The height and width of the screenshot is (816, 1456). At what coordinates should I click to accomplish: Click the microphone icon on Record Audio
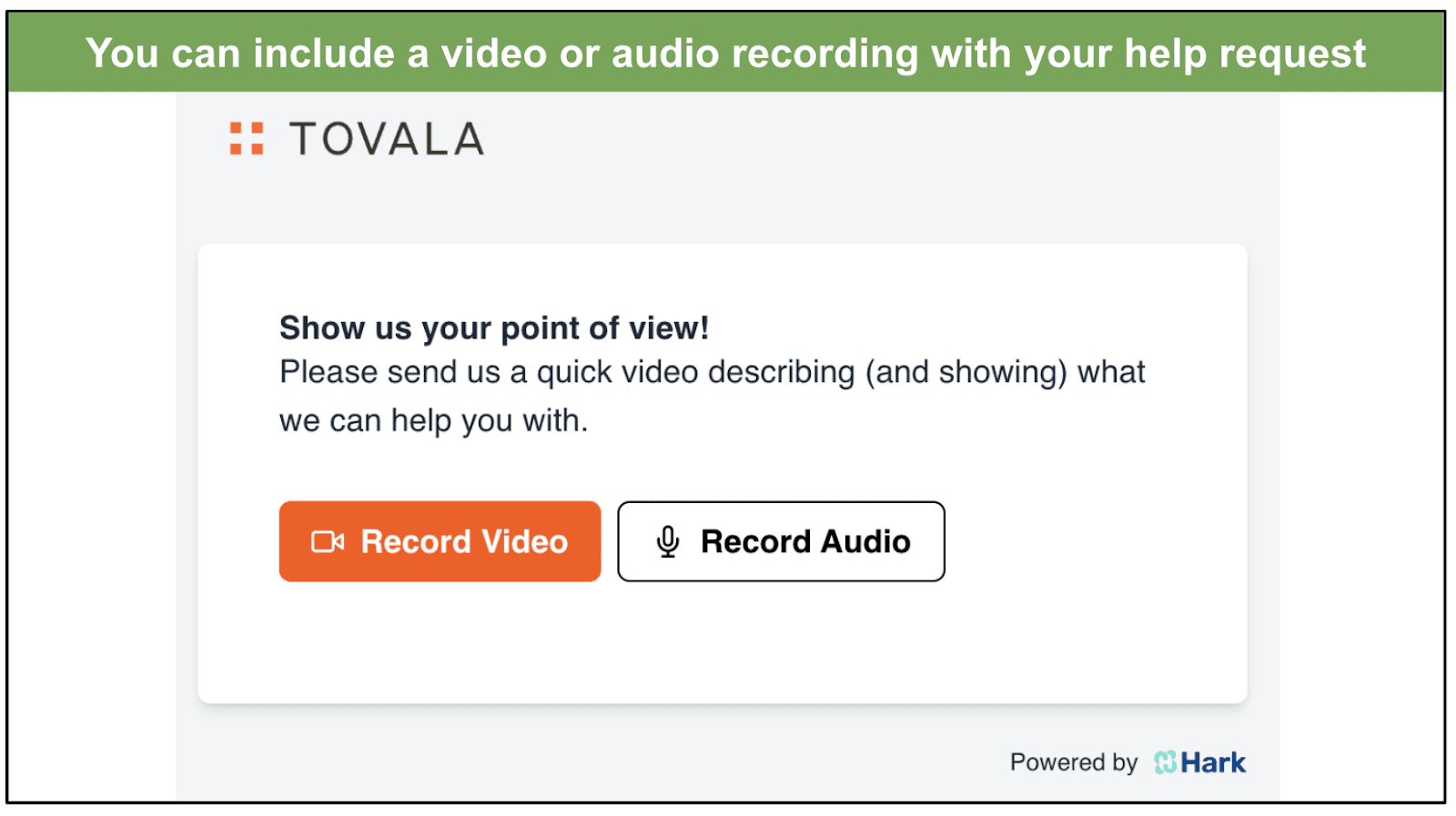669,541
